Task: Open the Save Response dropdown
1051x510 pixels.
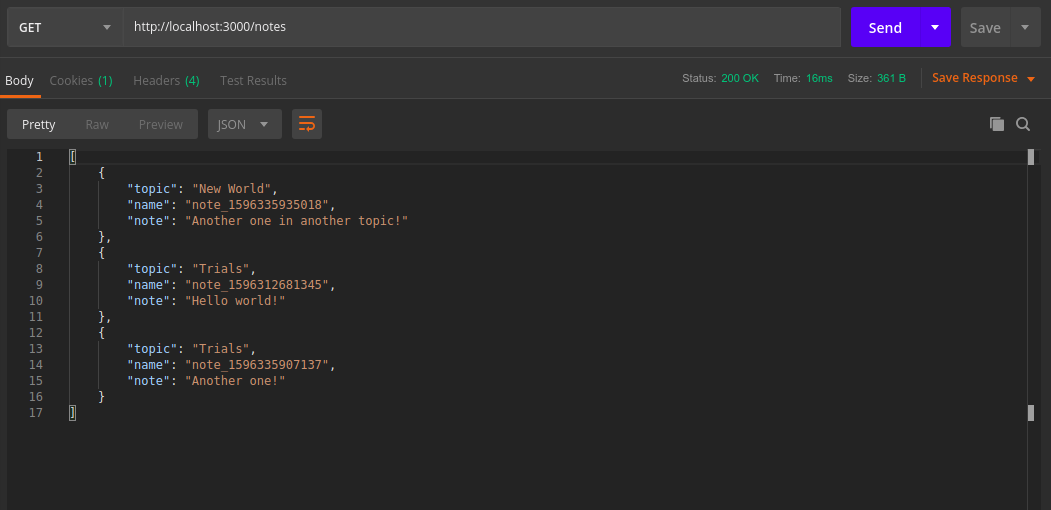Action: [x=983, y=78]
